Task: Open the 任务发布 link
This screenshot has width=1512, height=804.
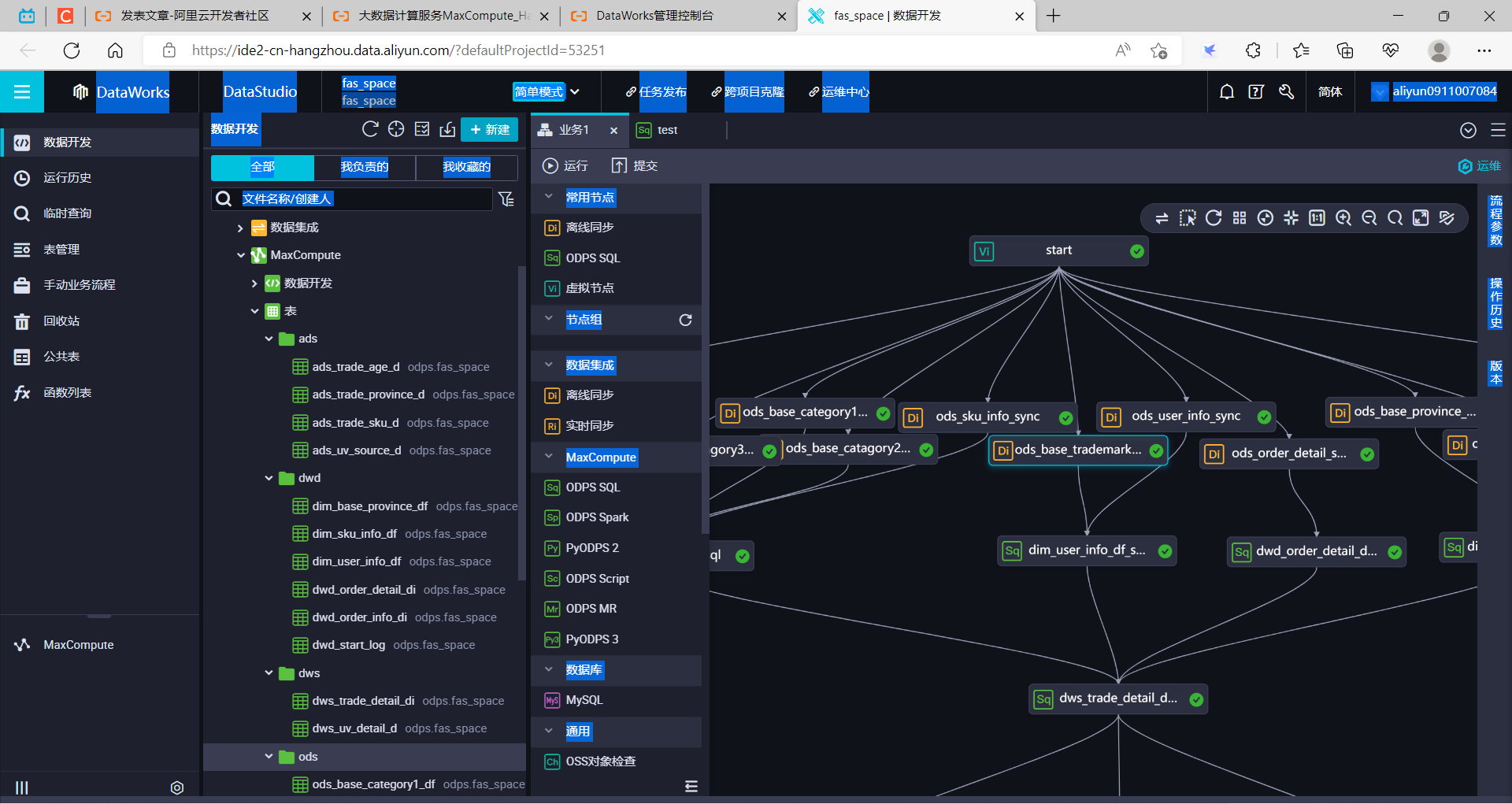Action: 656,92
